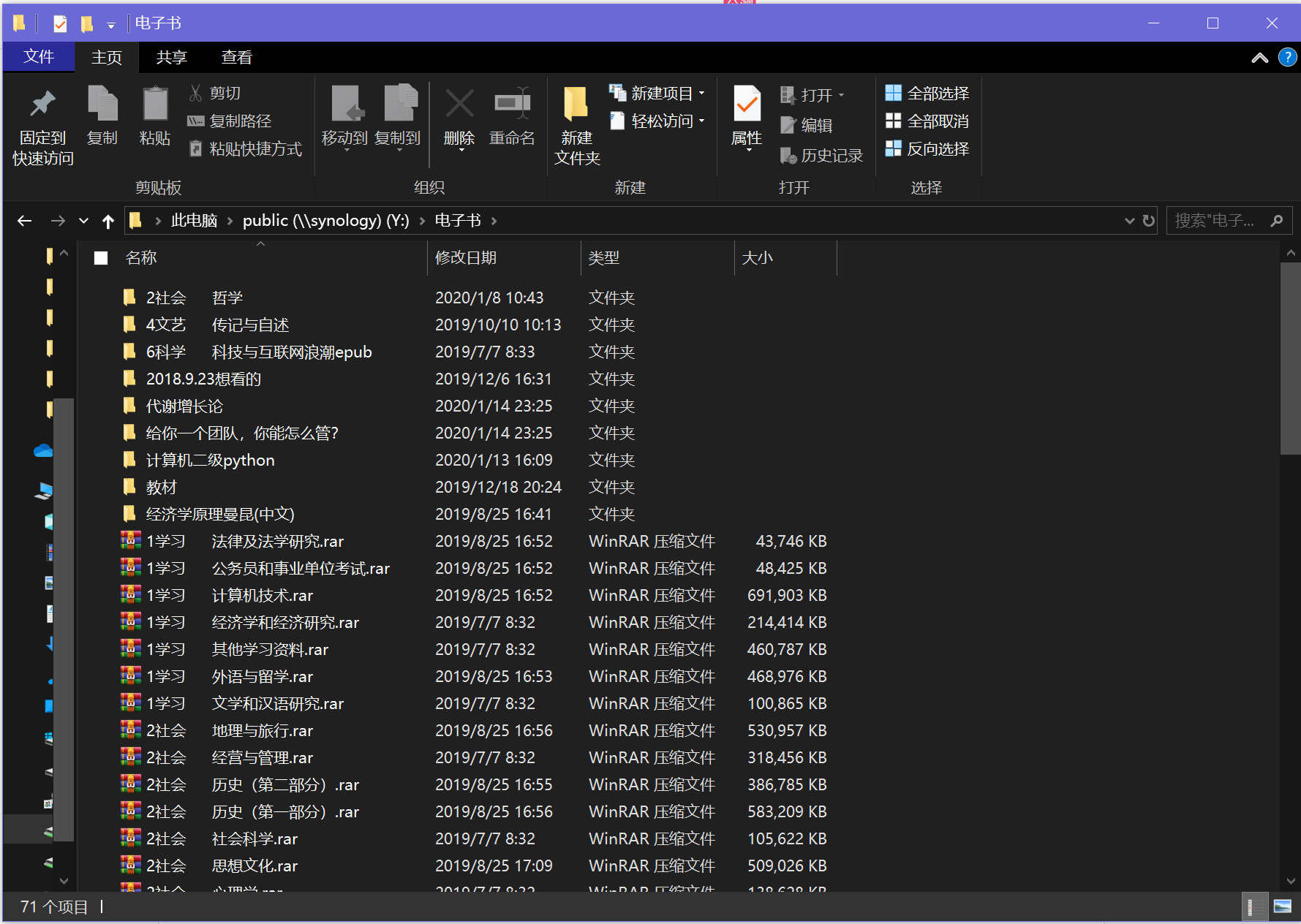The height and width of the screenshot is (924, 1301).
Task: Click Select all in ribbon
Action: click(x=927, y=93)
